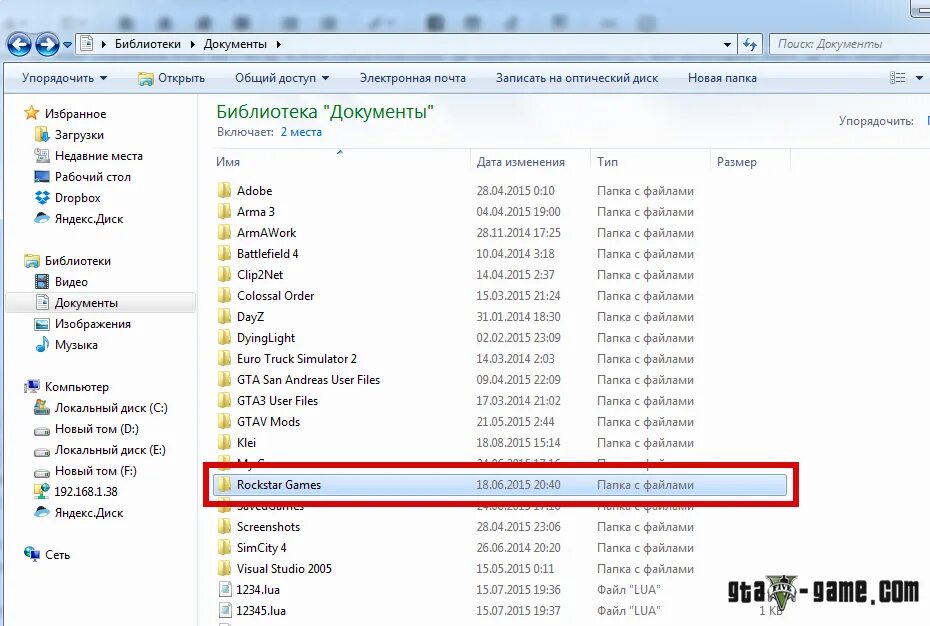Viewport: 930px width, 626px height.
Task: Create a folder with Новая папка
Action: pos(722,78)
